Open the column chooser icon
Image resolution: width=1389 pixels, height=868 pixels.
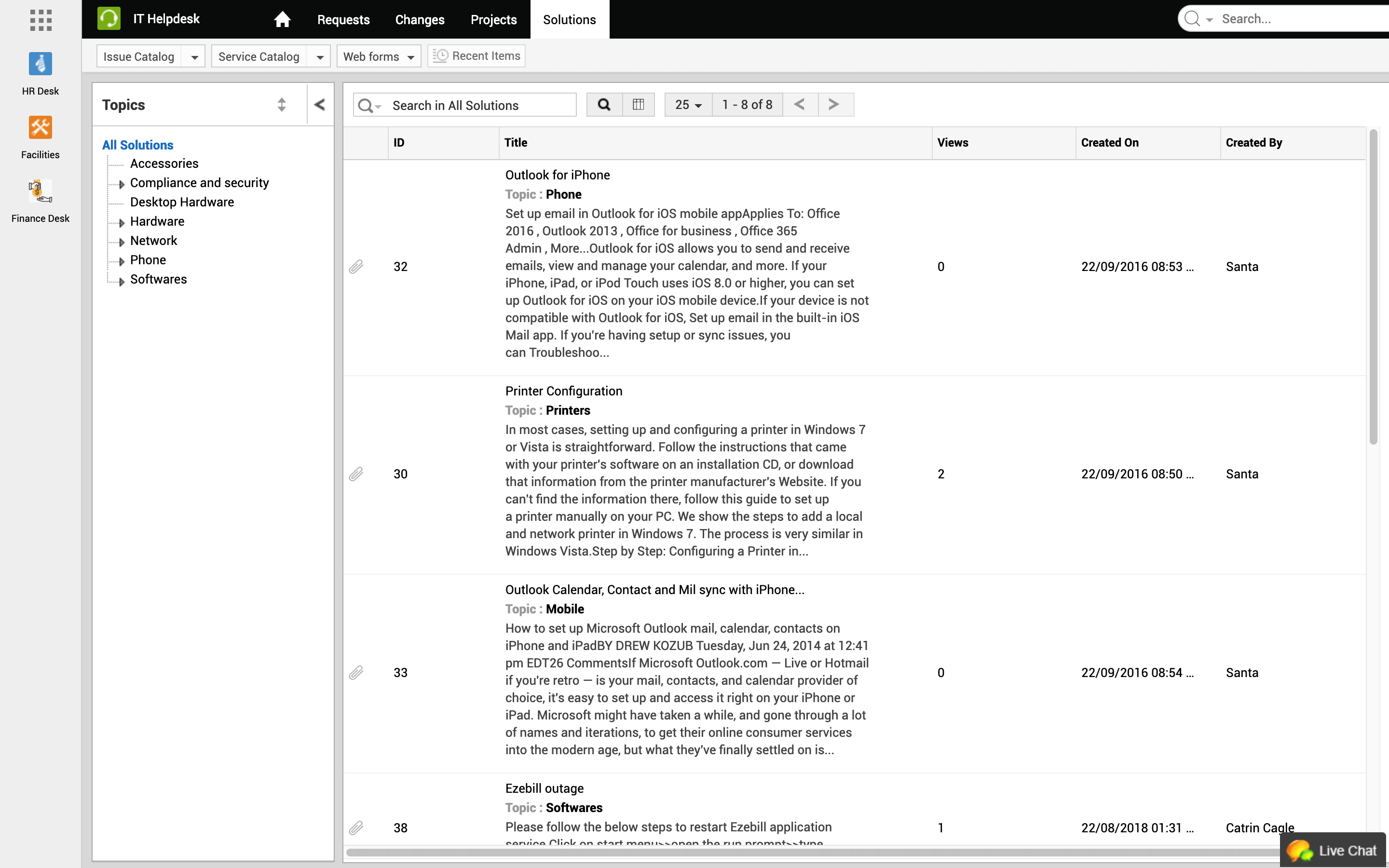tap(638, 105)
